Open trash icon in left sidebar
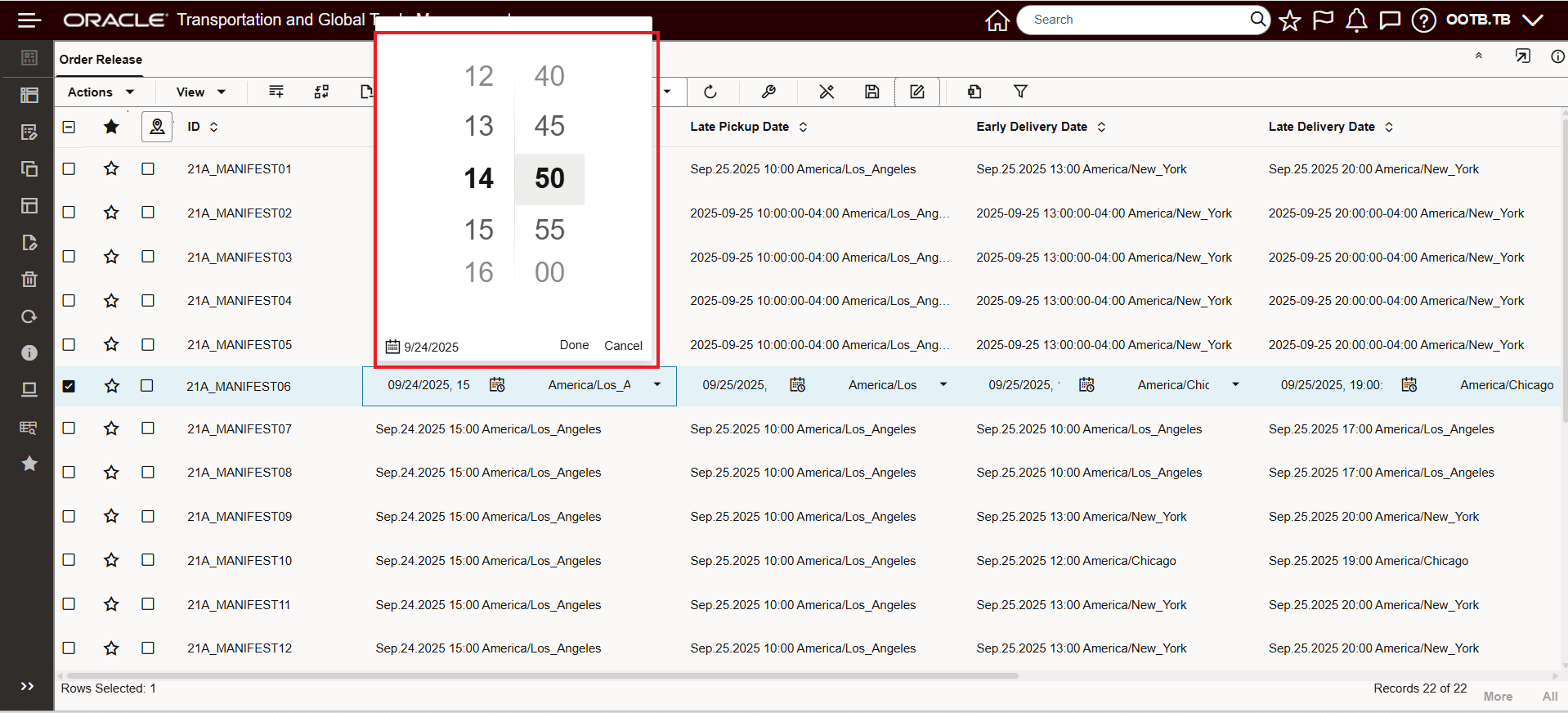Viewport: 1568px width, 713px height. point(29,280)
